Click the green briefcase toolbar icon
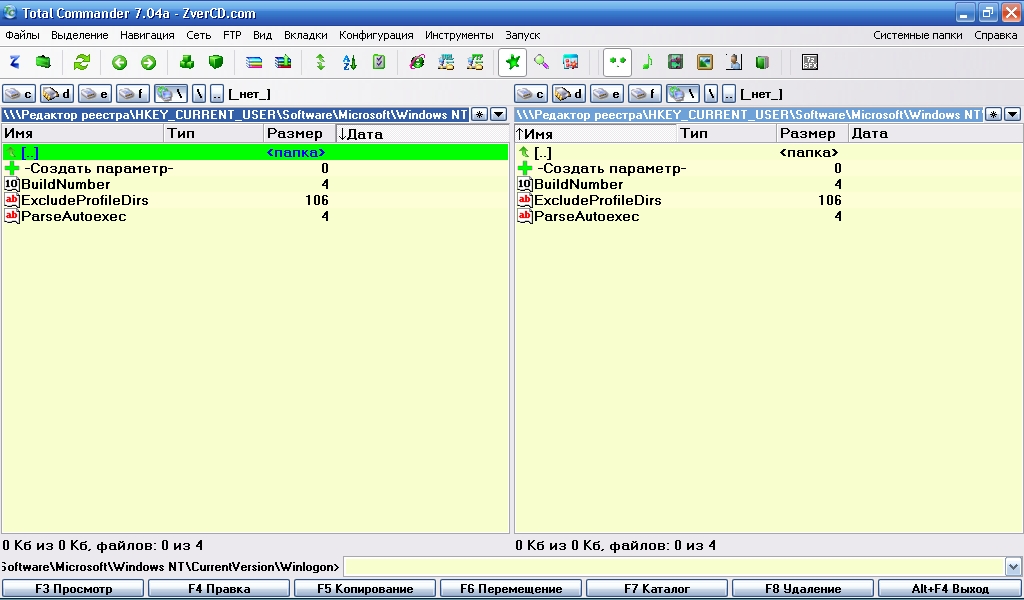Screen dimensions: 1024x600 [x=43, y=62]
